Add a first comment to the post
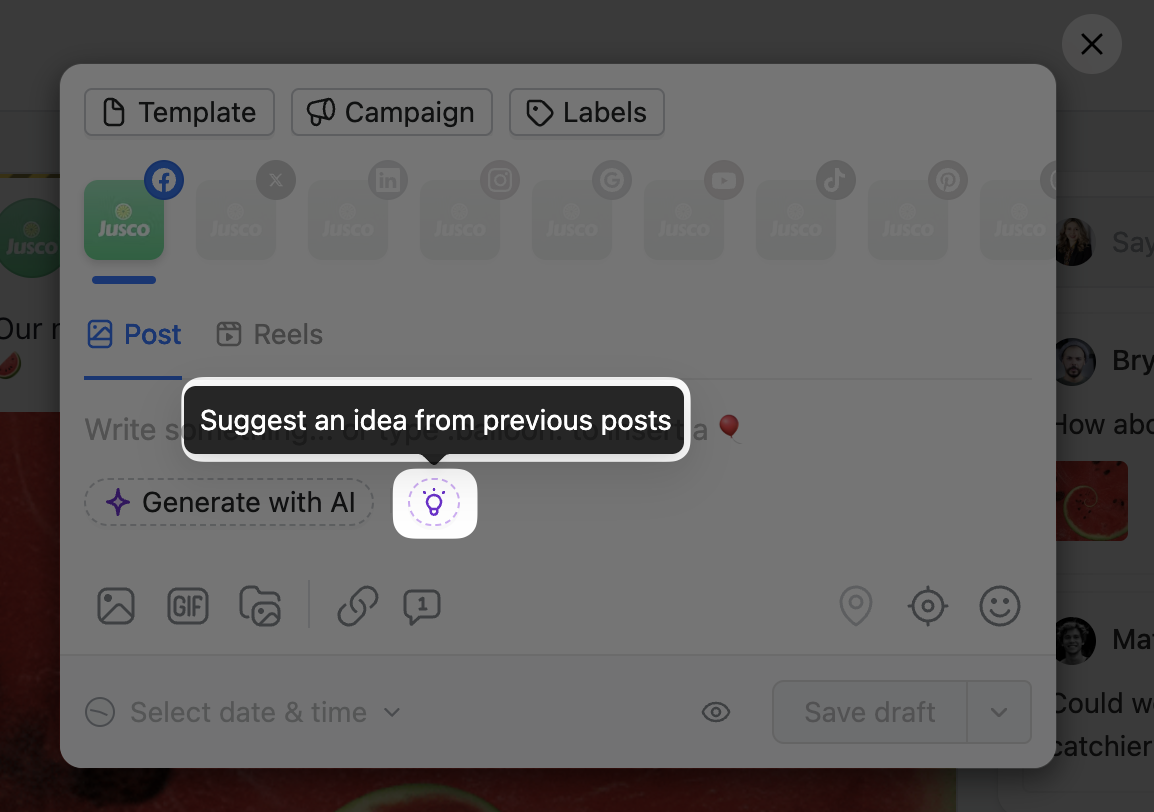This screenshot has height=812, width=1154. coord(422,606)
